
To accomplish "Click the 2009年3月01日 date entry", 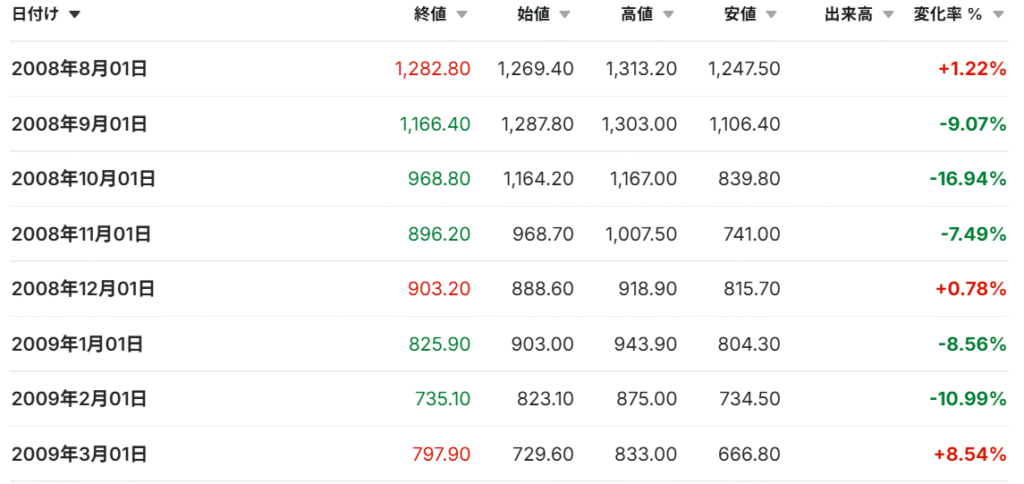I will 79,454.
